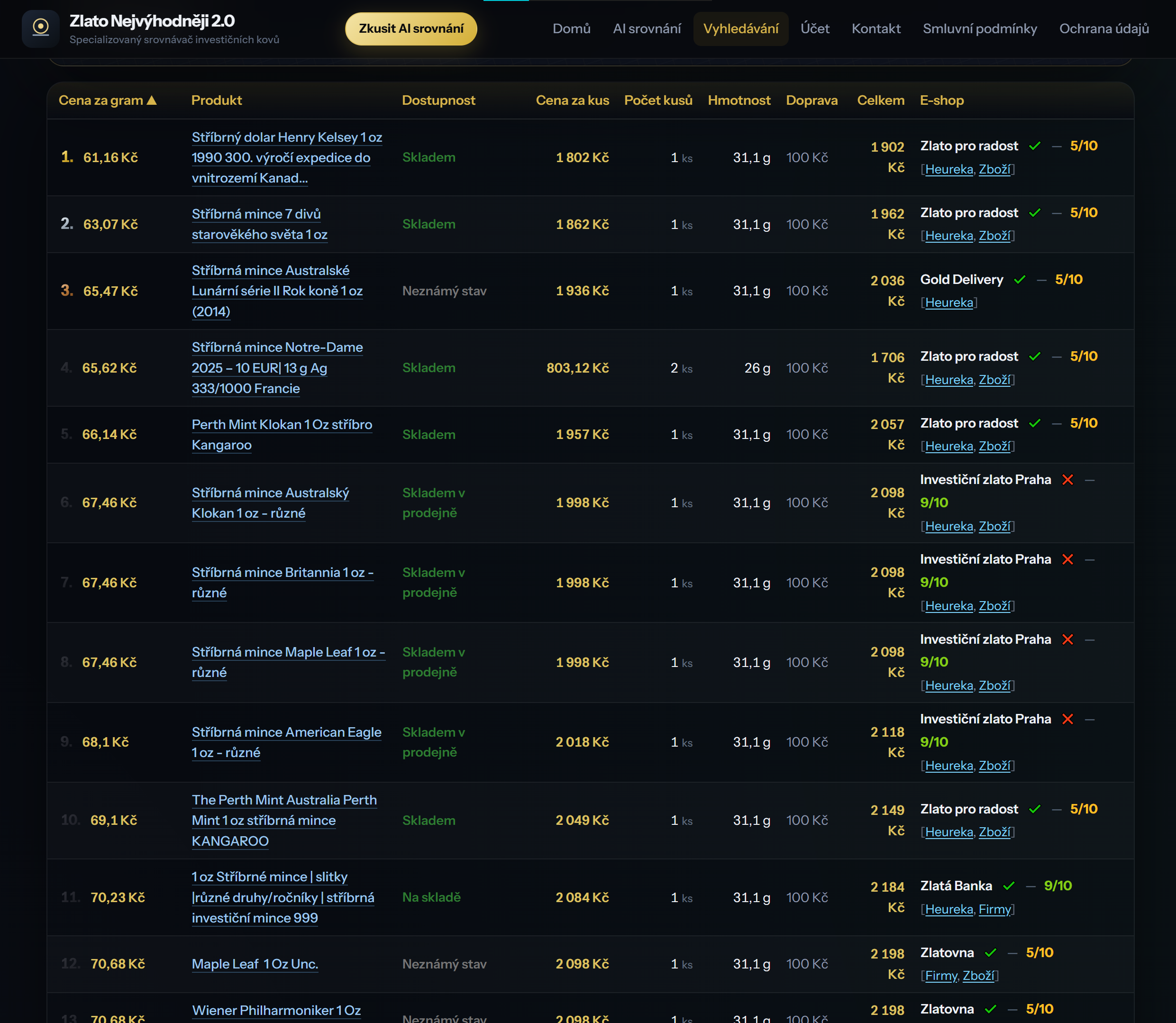The image size is (1176, 1023).
Task: Click the Zboží link in the Henry Kelsey row
Action: [994, 170]
